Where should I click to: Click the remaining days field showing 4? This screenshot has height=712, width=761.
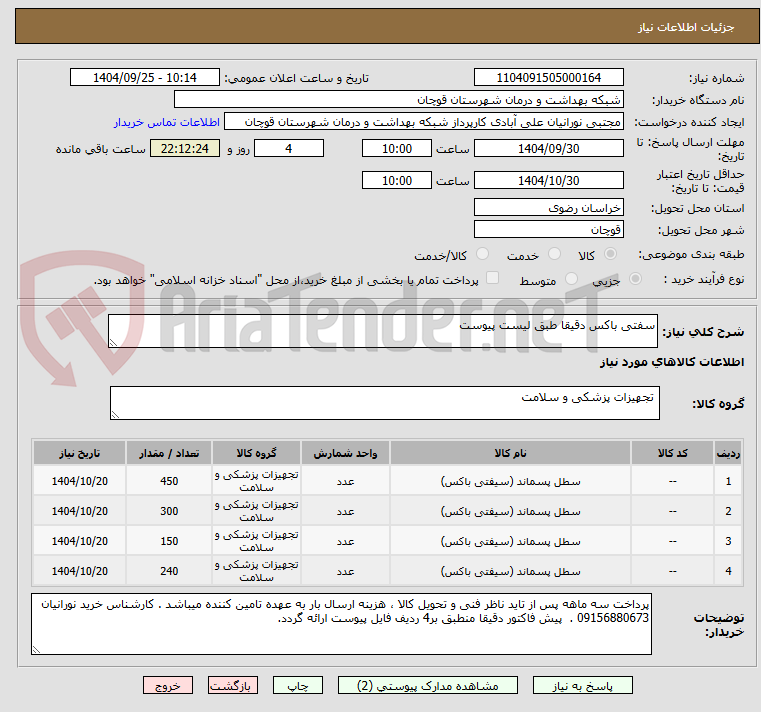point(289,148)
